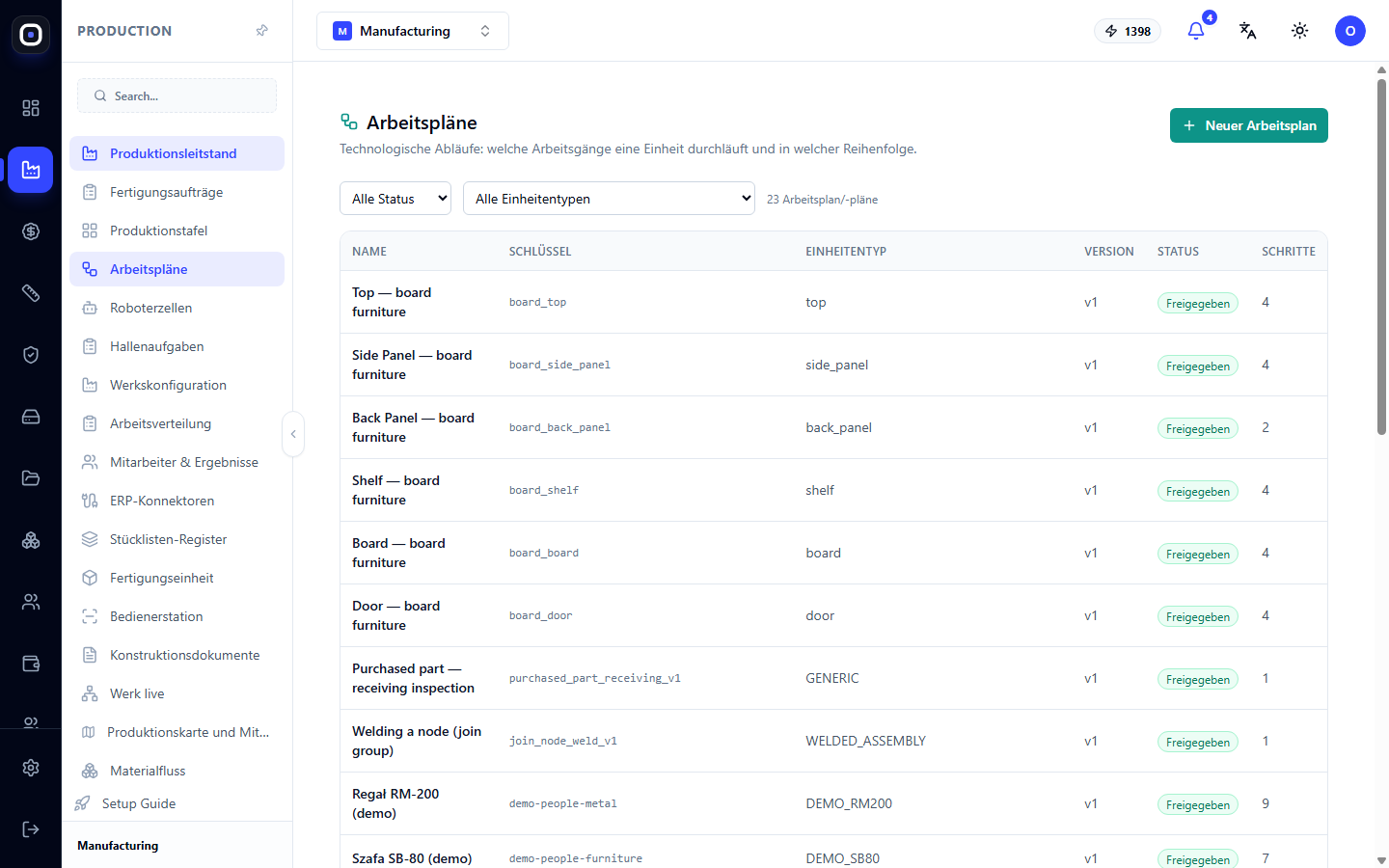
Task: Click the Neuer Arbeitsplan button
Action: point(1249,125)
